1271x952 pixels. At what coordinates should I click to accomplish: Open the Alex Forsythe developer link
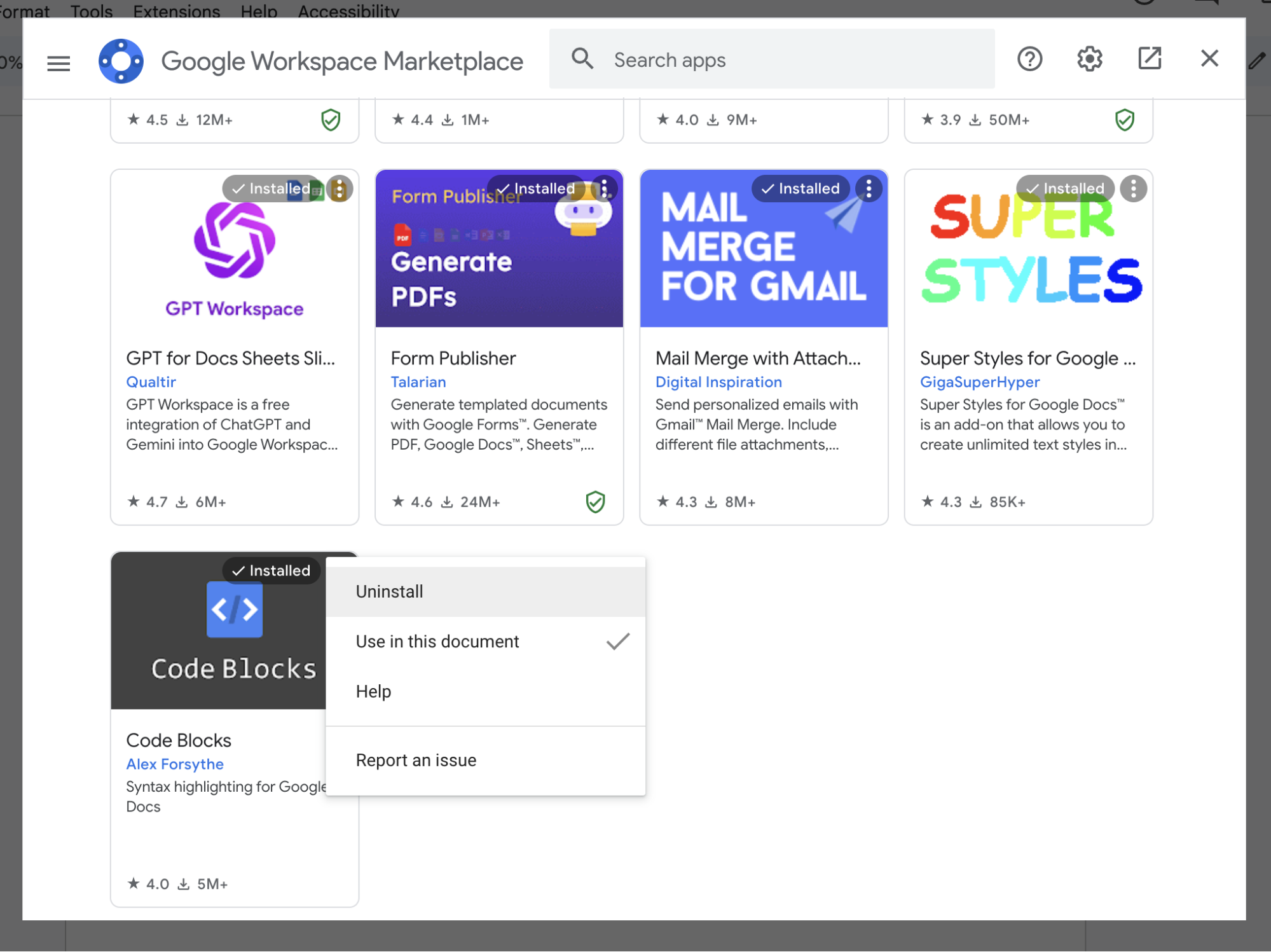click(175, 764)
